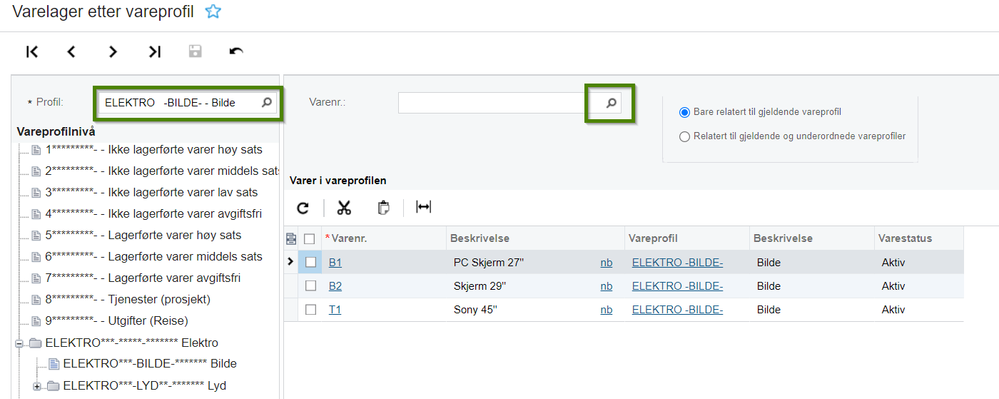Jump to last record arrow

(154, 52)
